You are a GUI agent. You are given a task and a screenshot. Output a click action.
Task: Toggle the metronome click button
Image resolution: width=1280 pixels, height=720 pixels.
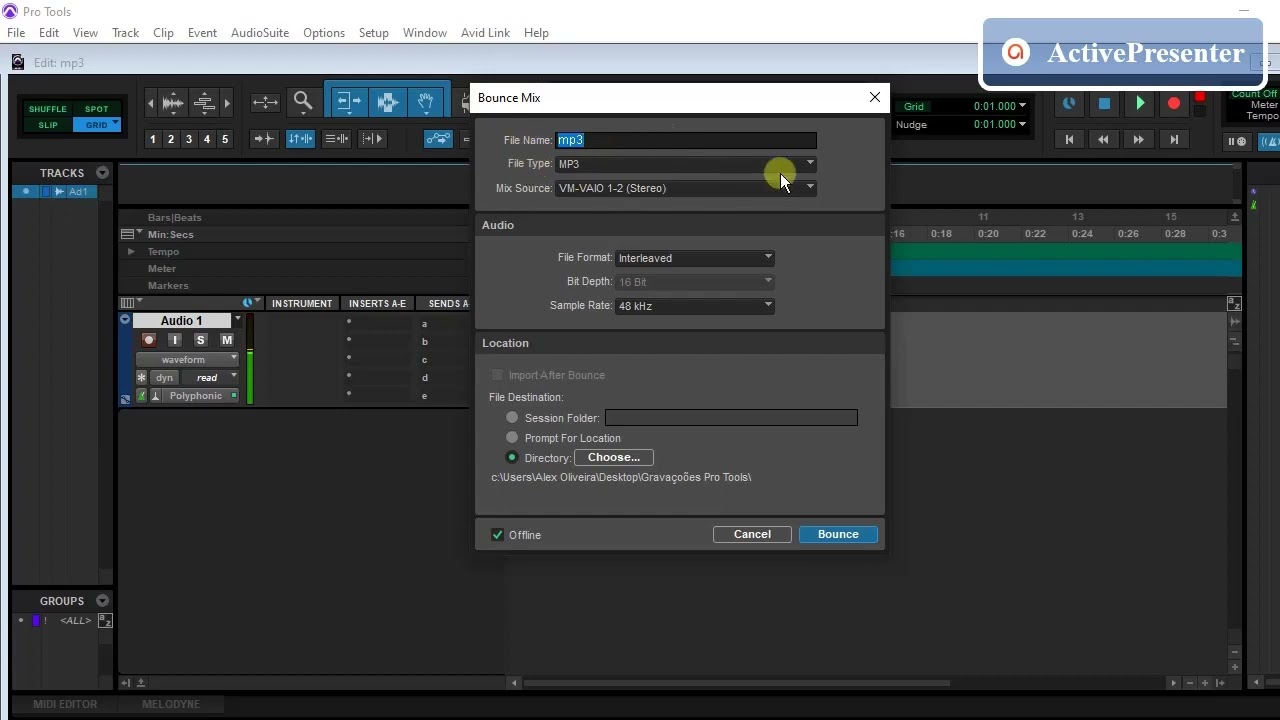(1271, 141)
